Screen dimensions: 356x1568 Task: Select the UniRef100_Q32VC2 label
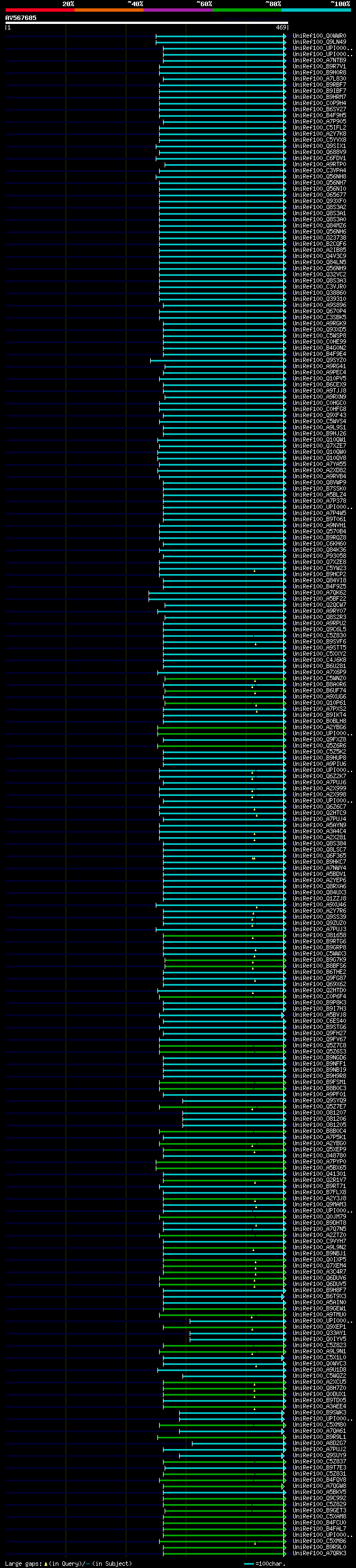tap(319, 275)
